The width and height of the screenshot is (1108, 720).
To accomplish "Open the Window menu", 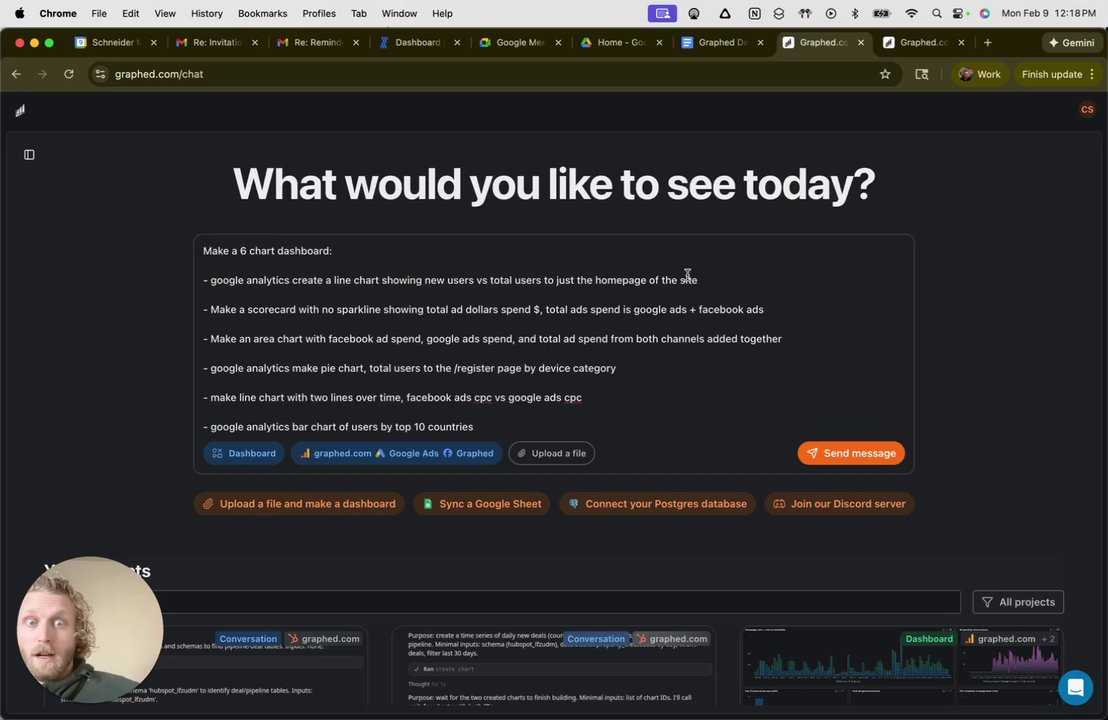I will click(399, 13).
